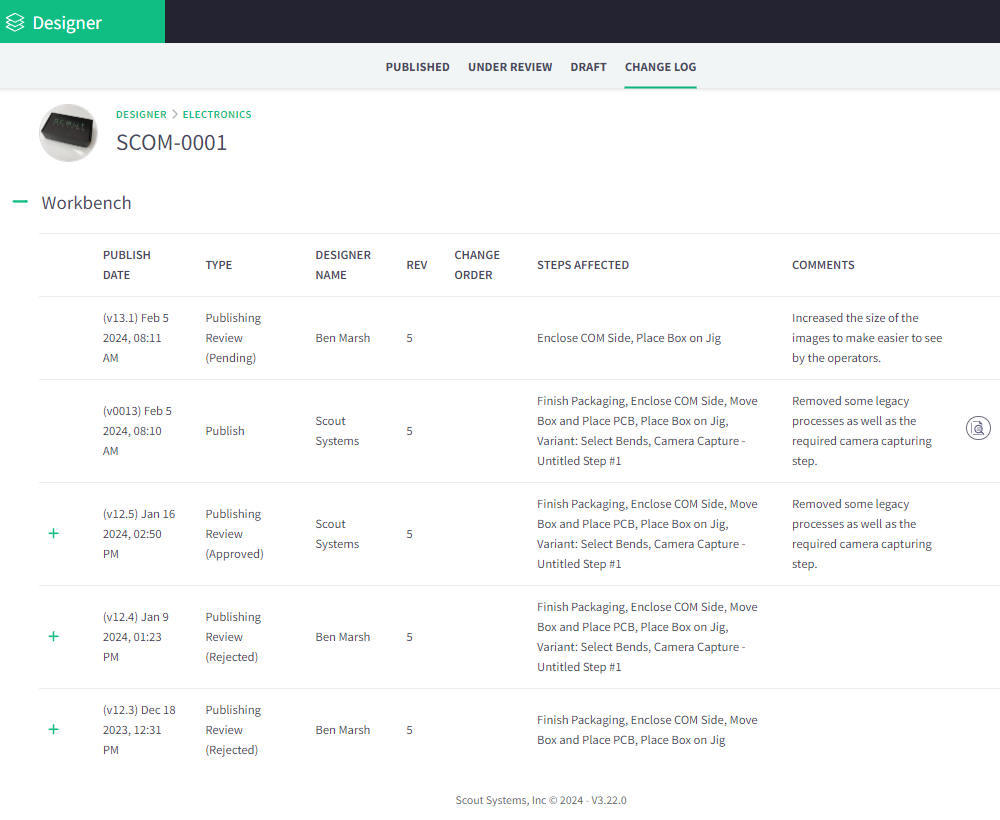Expand the v12.3 Dec 18 row
Image resolution: width=1000 pixels, height=820 pixels.
click(x=54, y=730)
